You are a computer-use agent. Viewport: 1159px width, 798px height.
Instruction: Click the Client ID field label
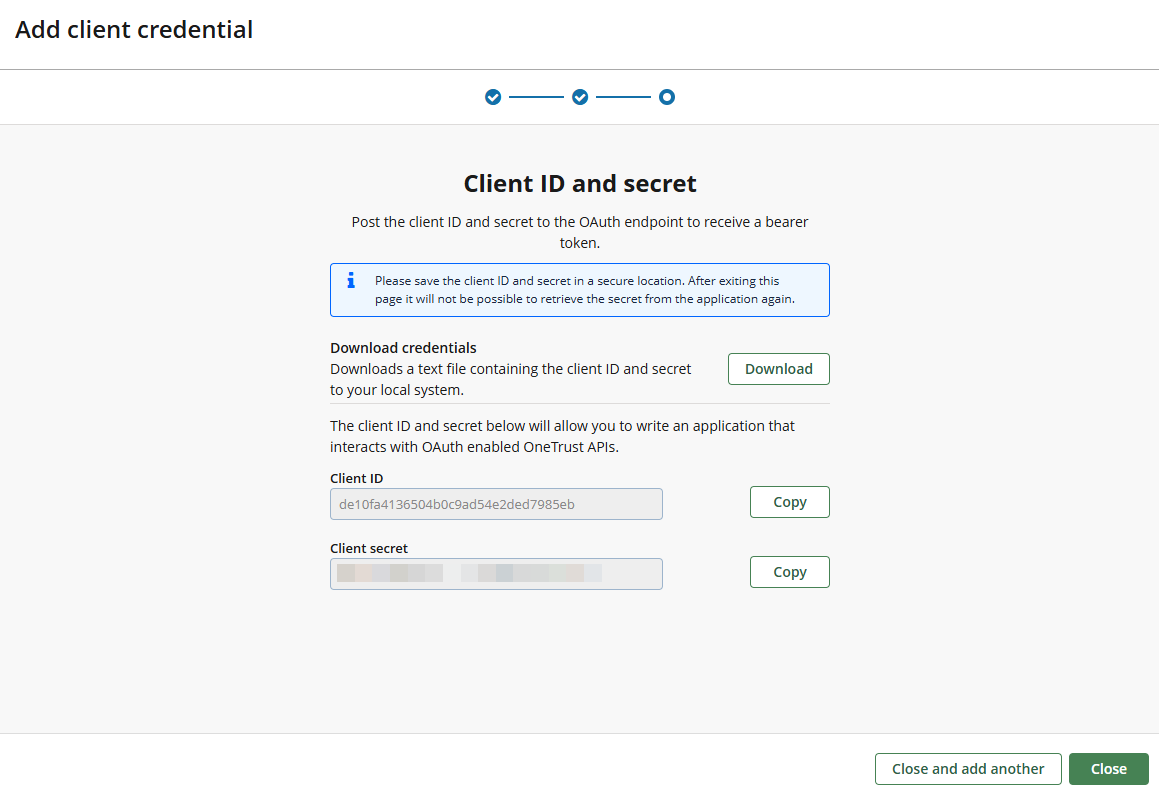click(x=356, y=478)
